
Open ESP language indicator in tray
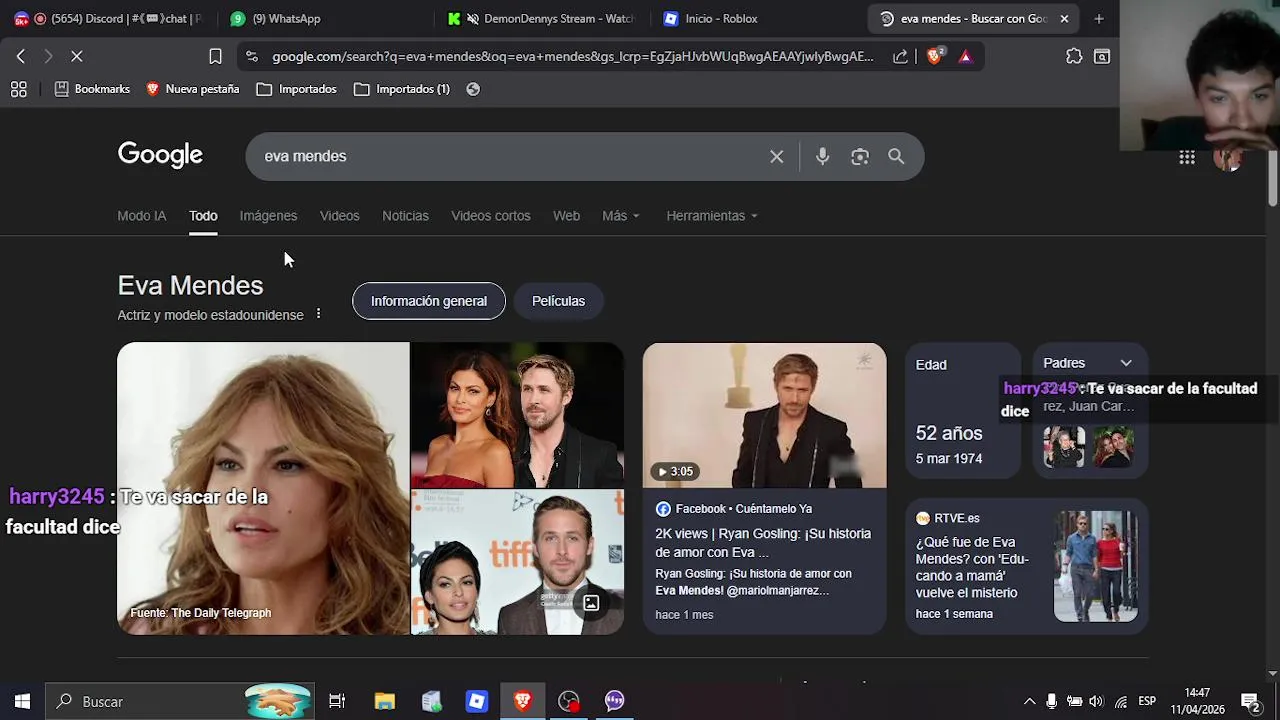pyautogui.click(x=1147, y=701)
